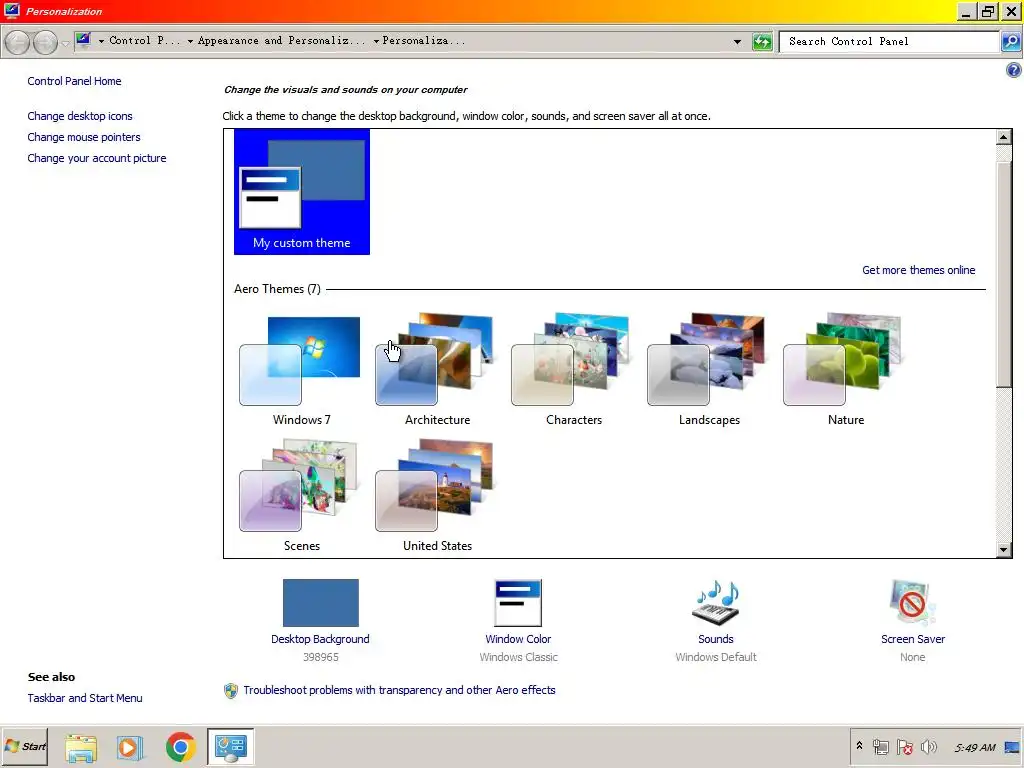
Task: Show hidden tray icons arrow
Action: [859, 746]
